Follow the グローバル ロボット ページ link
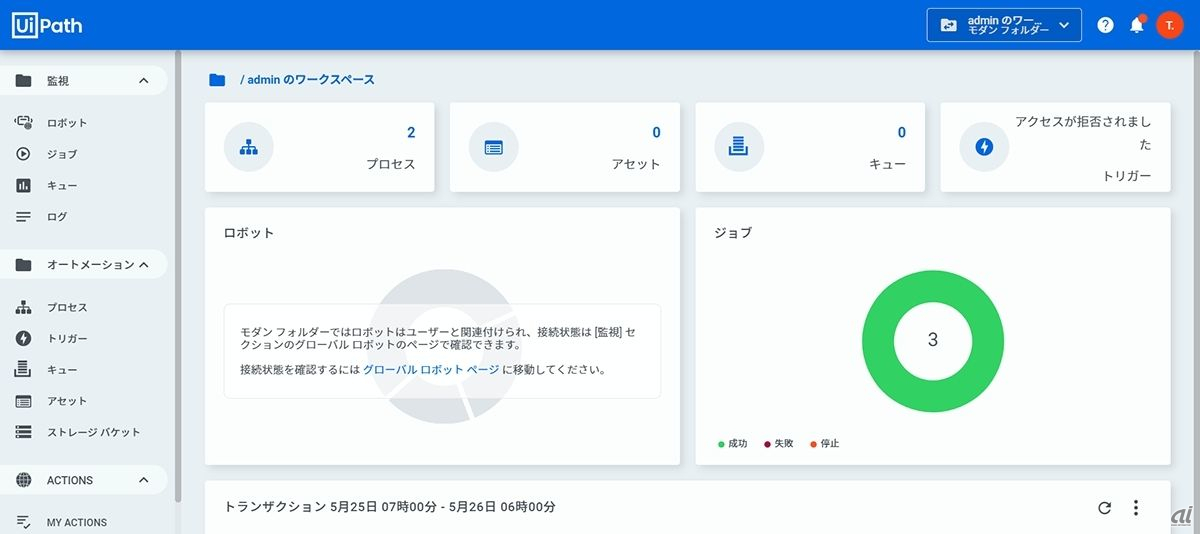This screenshot has height=534, width=1200. [x=431, y=369]
